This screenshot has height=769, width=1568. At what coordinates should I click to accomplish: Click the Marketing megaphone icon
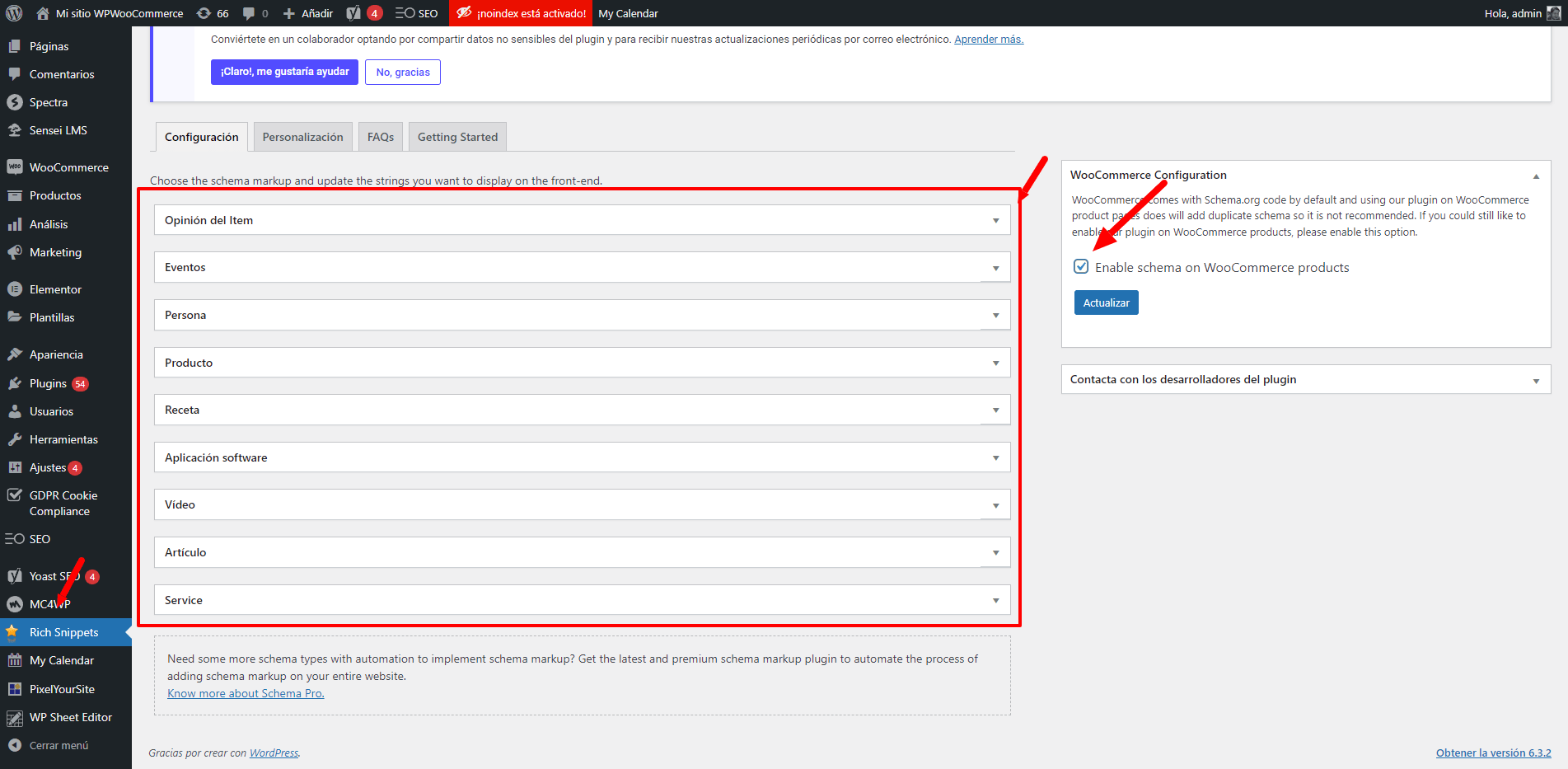(15, 252)
